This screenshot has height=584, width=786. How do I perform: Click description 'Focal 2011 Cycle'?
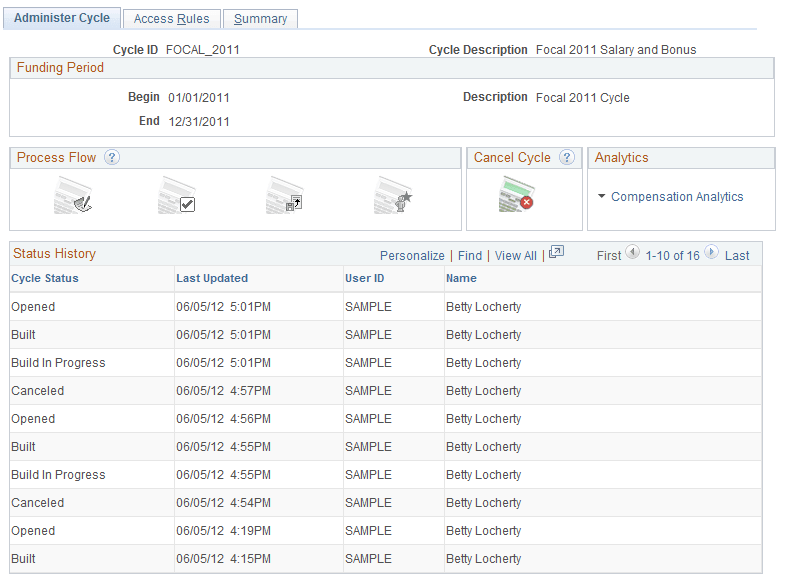(x=582, y=98)
